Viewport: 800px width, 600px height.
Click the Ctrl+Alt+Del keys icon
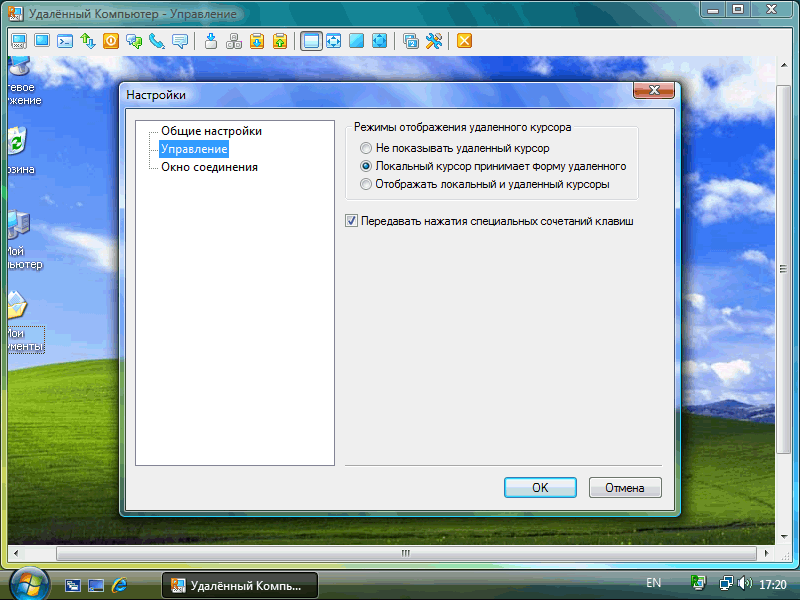point(234,41)
